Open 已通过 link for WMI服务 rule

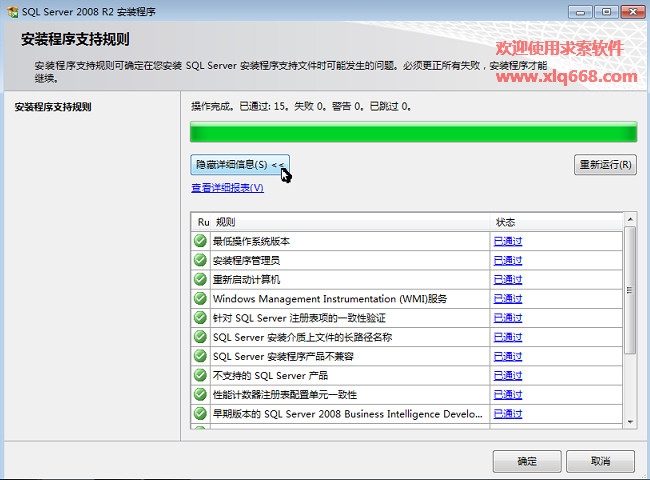click(x=508, y=298)
